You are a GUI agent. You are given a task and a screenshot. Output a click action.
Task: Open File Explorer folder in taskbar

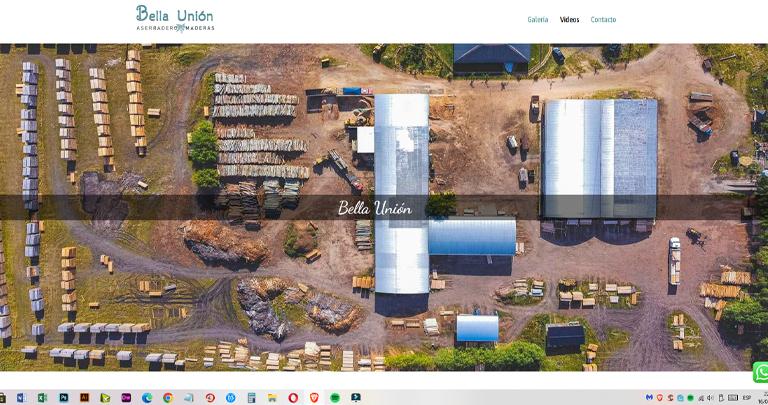tap(272, 398)
